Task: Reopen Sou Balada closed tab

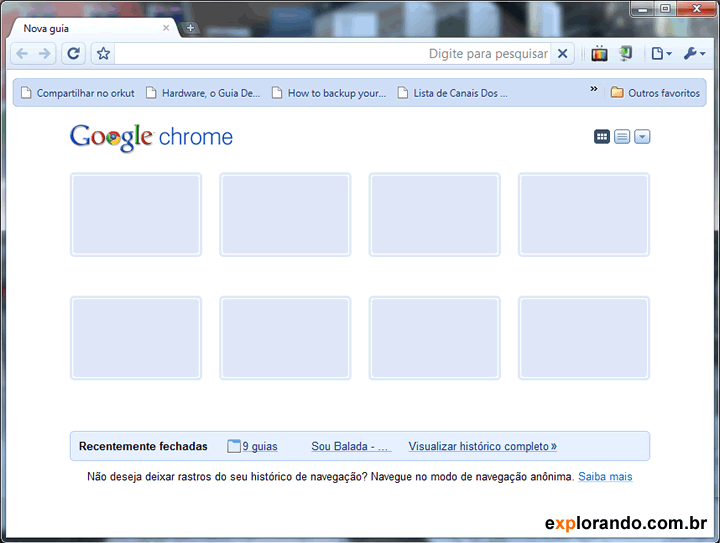Action: coord(351,446)
